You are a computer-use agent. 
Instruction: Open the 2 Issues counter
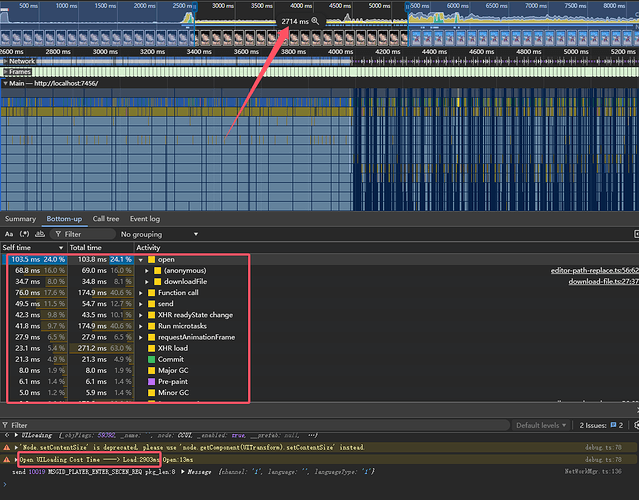[601, 425]
